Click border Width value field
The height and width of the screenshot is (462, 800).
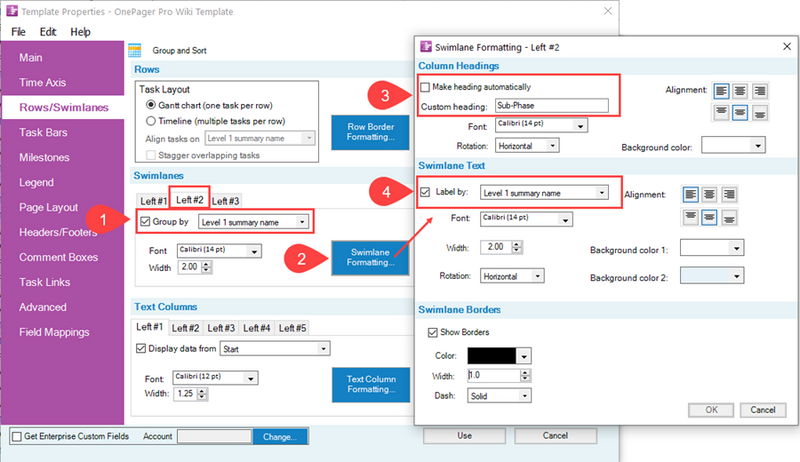click(493, 375)
